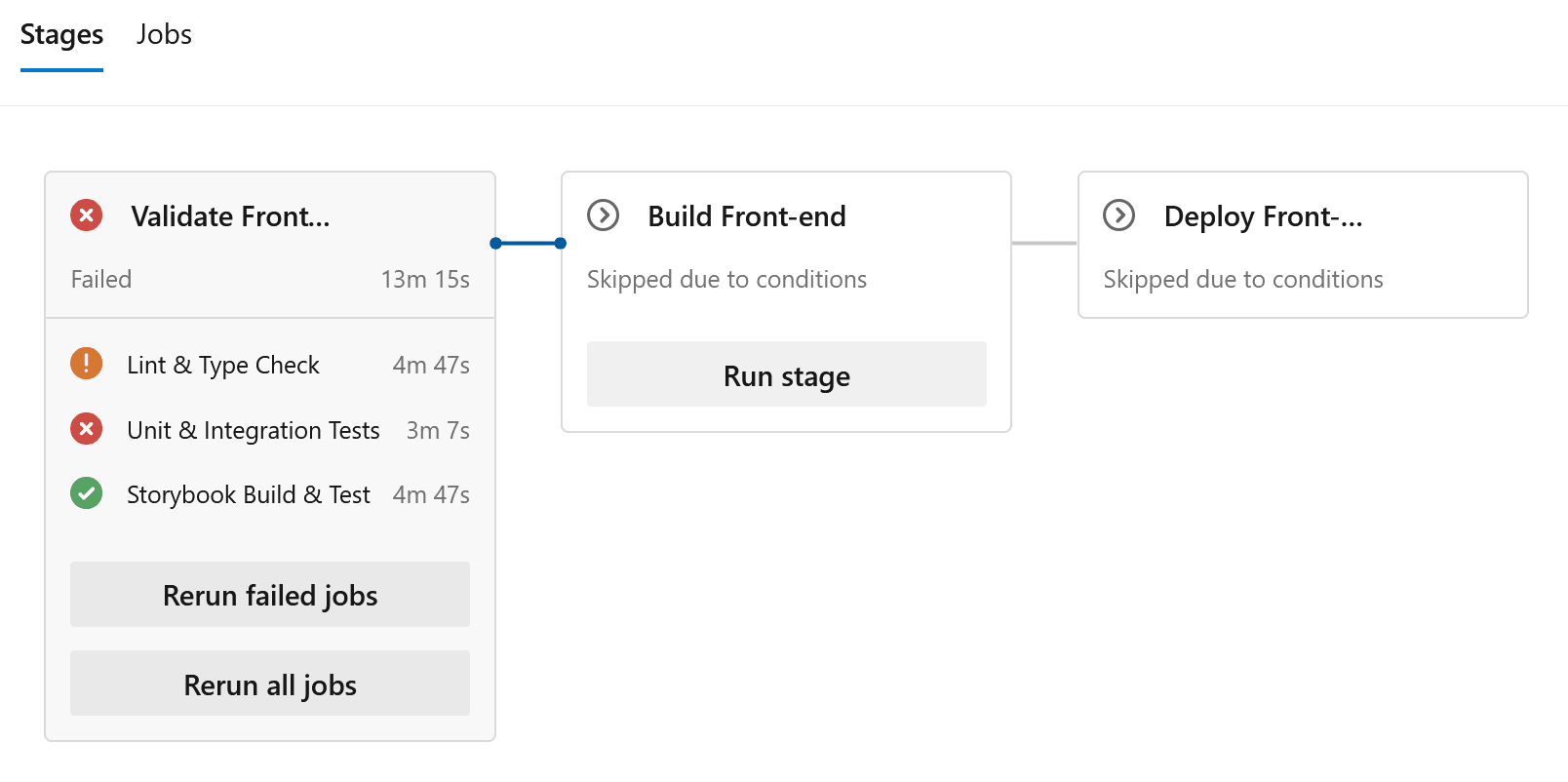Open the Deploy Front-... stage title
Screen dimensions: 1568x782
1263,216
